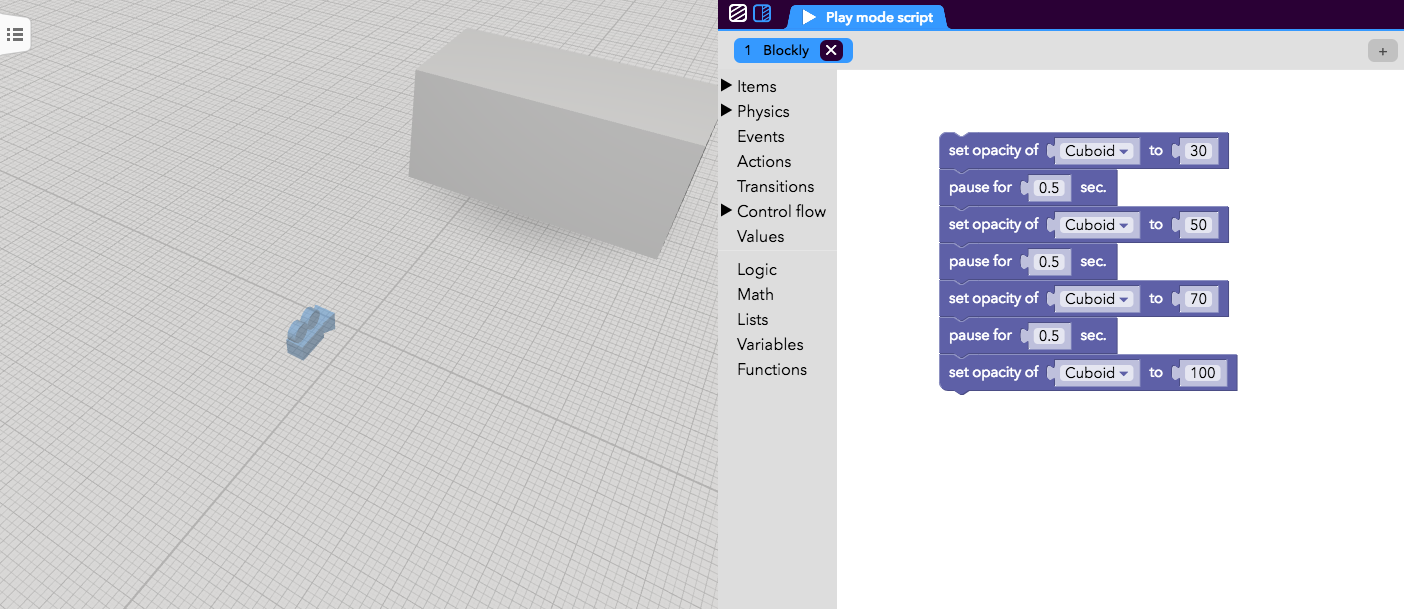The width and height of the screenshot is (1404, 609).
Task: Open the Logic toolbox category
Action: pyautogui.click(x=757, y=269)
